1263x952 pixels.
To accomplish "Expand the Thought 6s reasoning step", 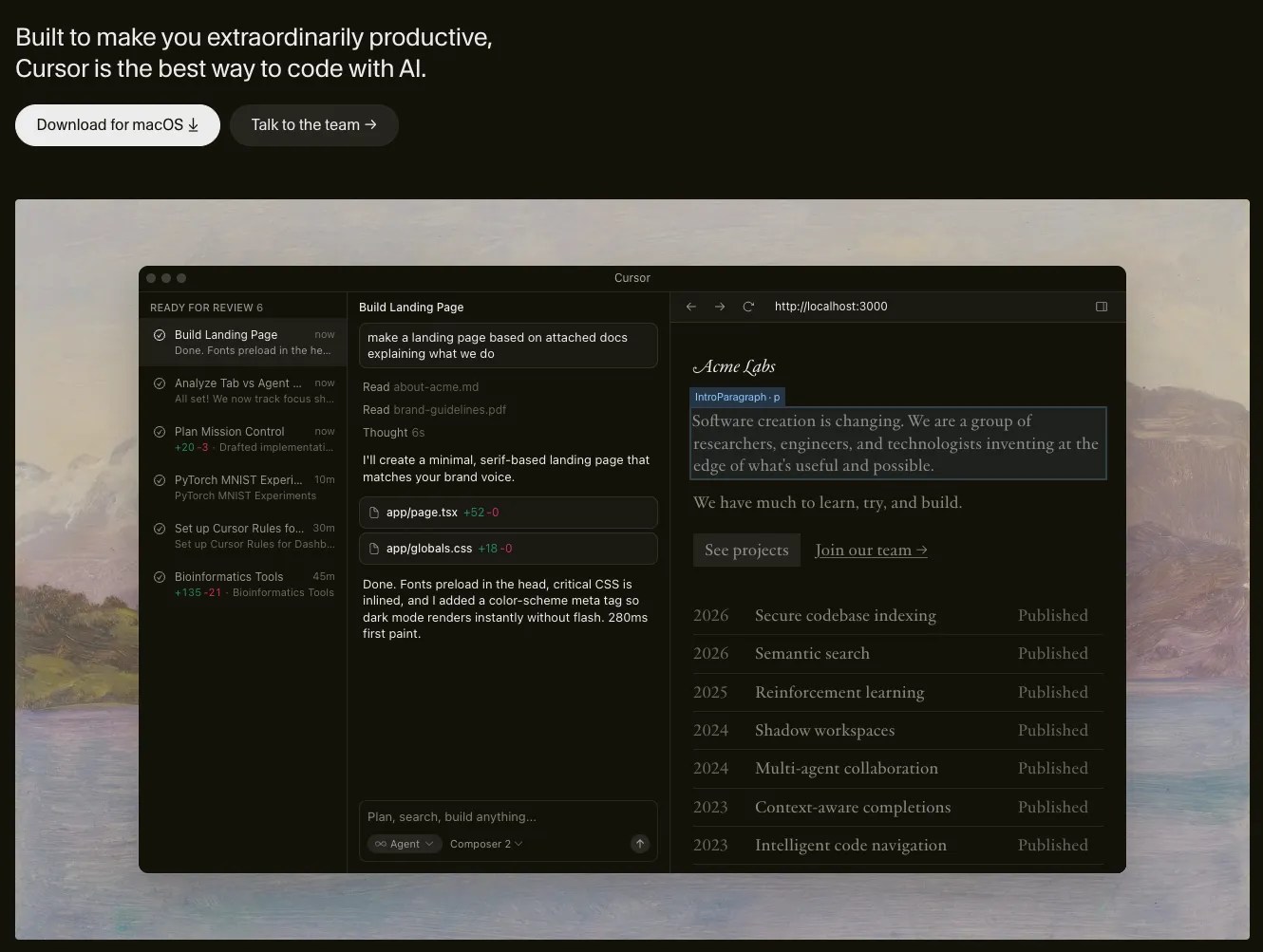I will (393, 433).
